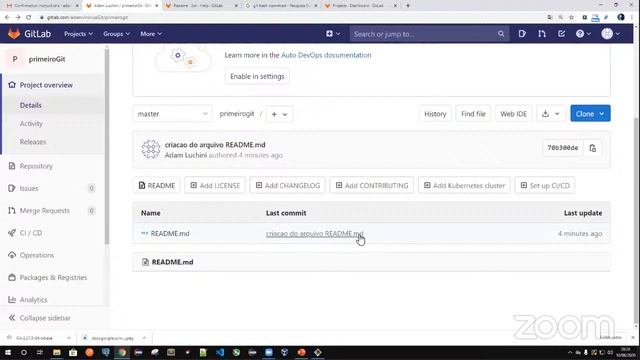The height and width of the screenshot is (360, 640).
Task: Click the History button
Action: 435,114
